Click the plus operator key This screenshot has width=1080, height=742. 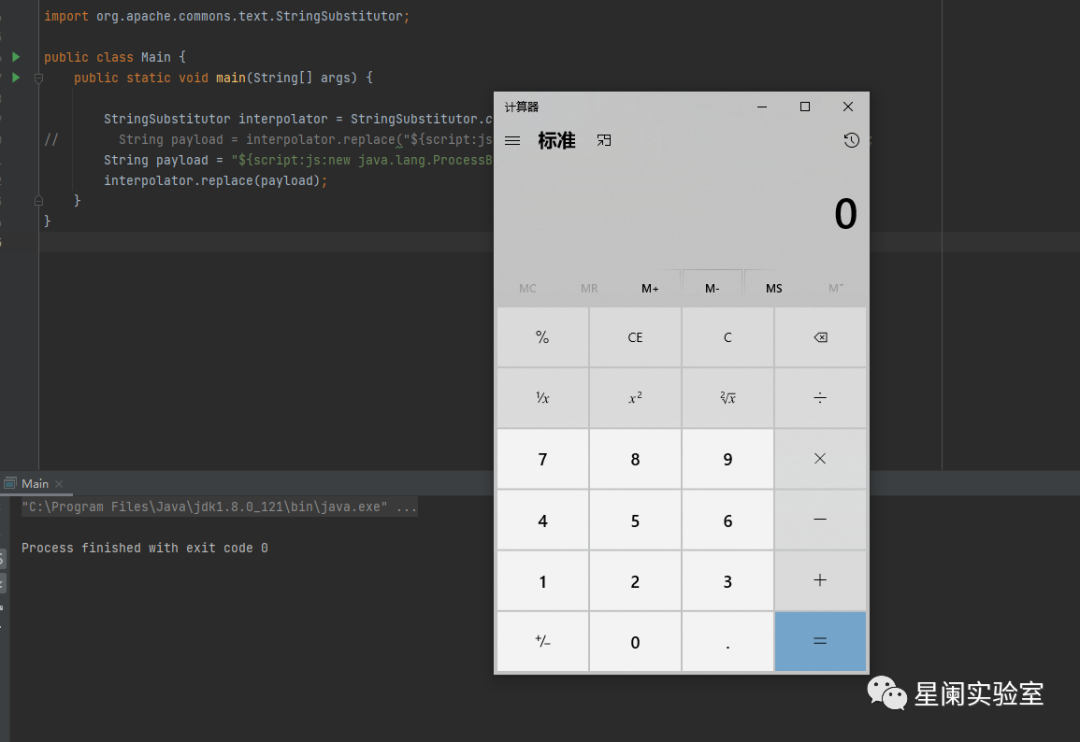click(820, 580)
